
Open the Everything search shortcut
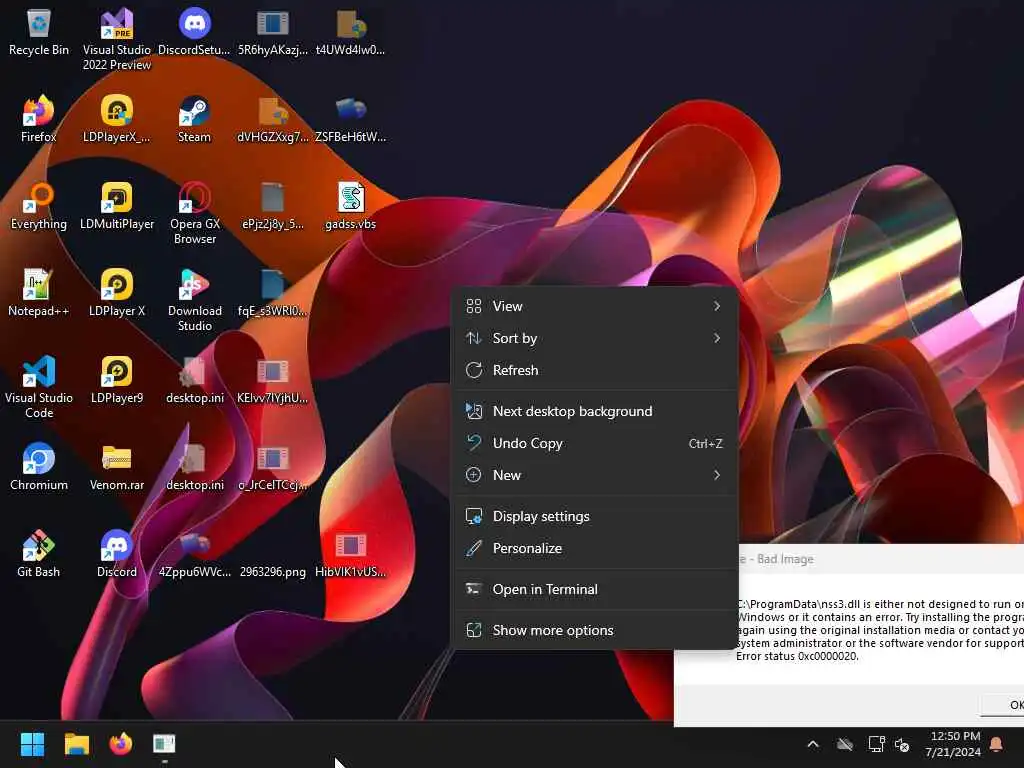point(39,206)
